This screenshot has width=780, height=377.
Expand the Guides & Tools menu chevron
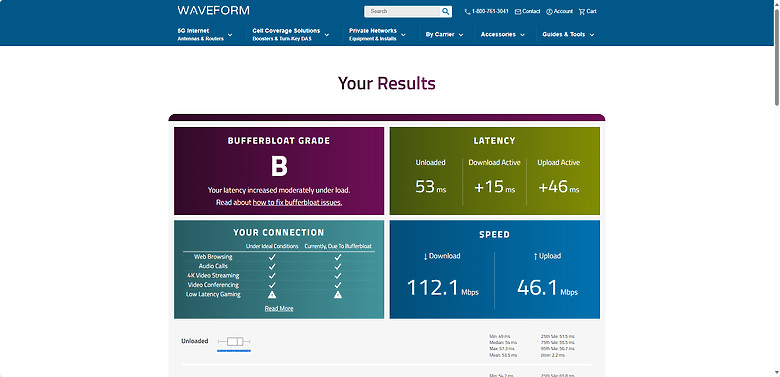[591, 35]
